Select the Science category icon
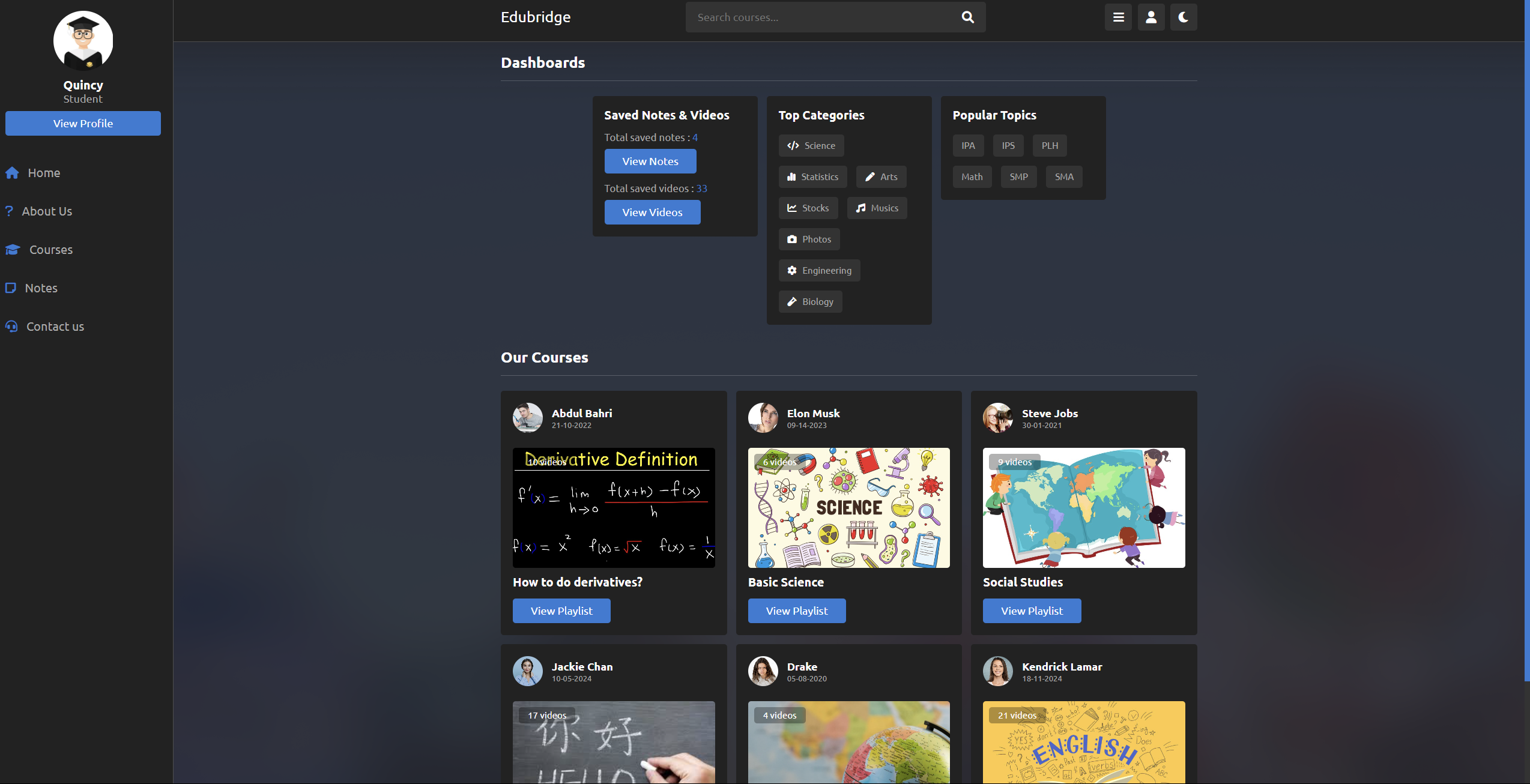Viewport: 1530px width, 784px height. [x=793, y=145]
